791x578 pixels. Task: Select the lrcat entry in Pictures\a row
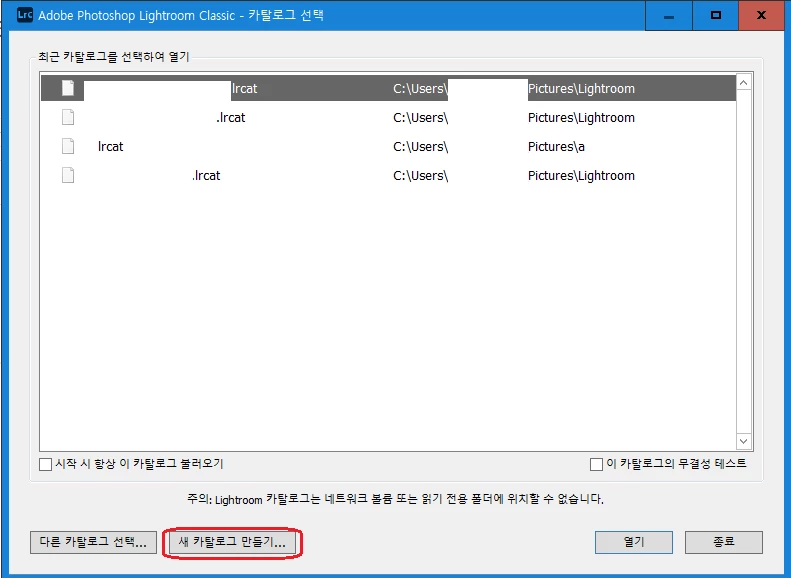(x=110, y=146)
